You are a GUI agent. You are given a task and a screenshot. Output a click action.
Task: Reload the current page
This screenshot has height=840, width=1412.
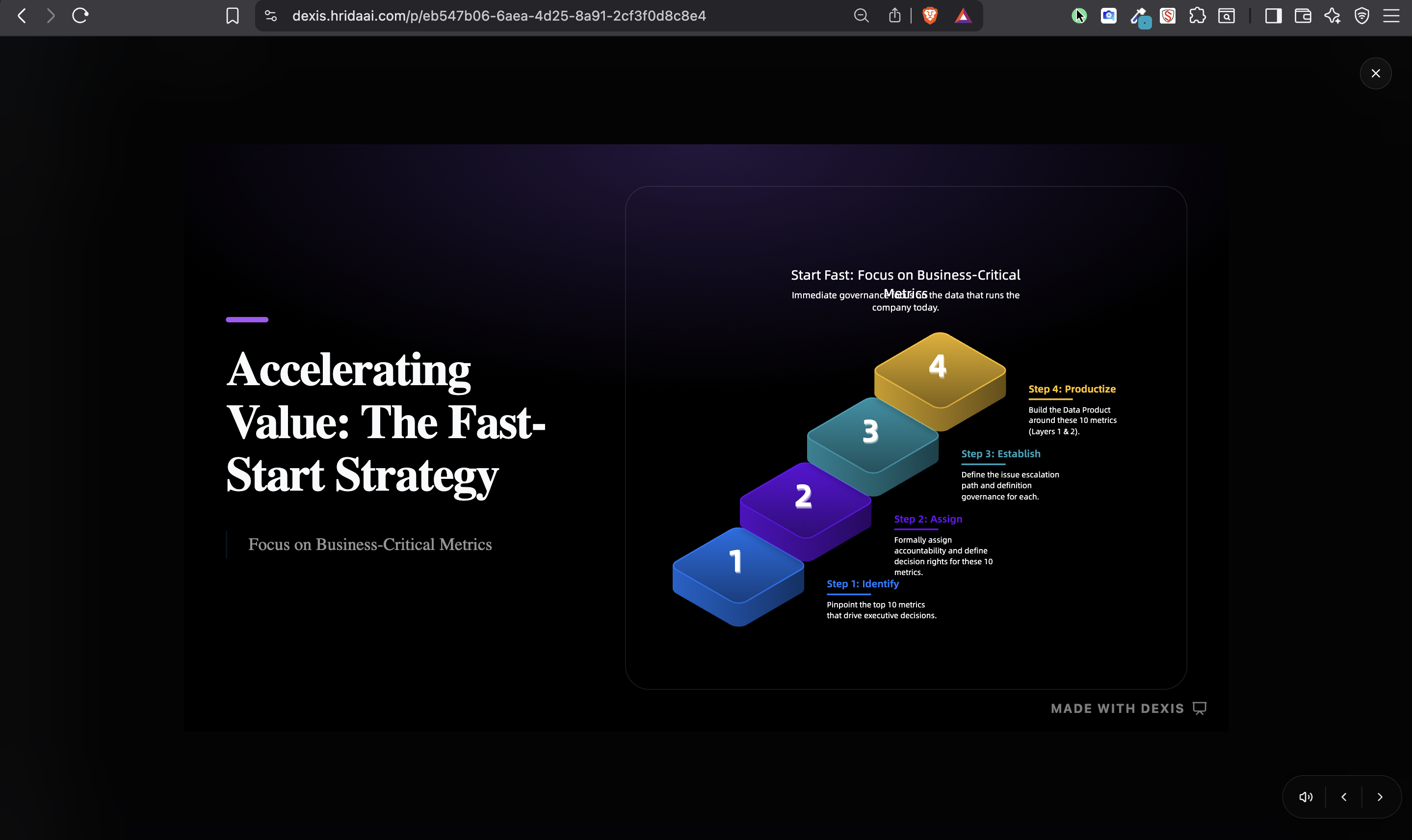tap(80, 16)
